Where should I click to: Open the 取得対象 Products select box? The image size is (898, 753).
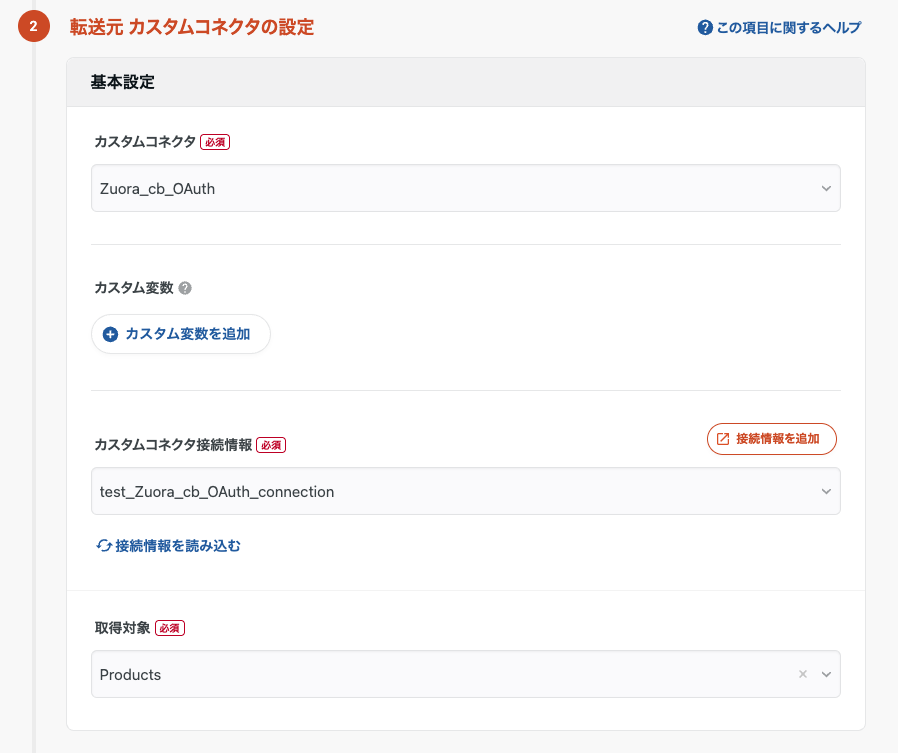point(466,674)
